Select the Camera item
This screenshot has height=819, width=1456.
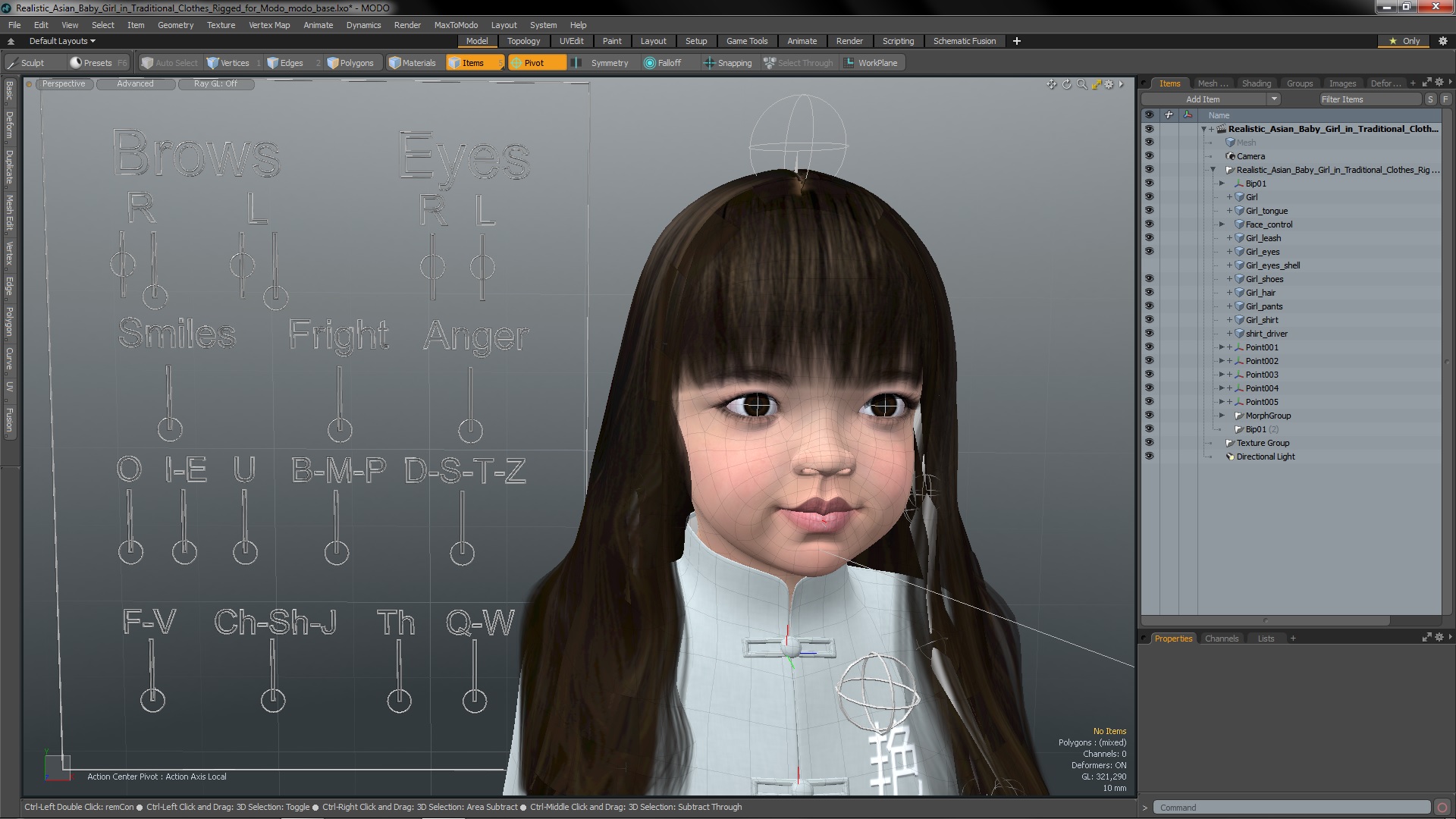(x=1250, y=156)
